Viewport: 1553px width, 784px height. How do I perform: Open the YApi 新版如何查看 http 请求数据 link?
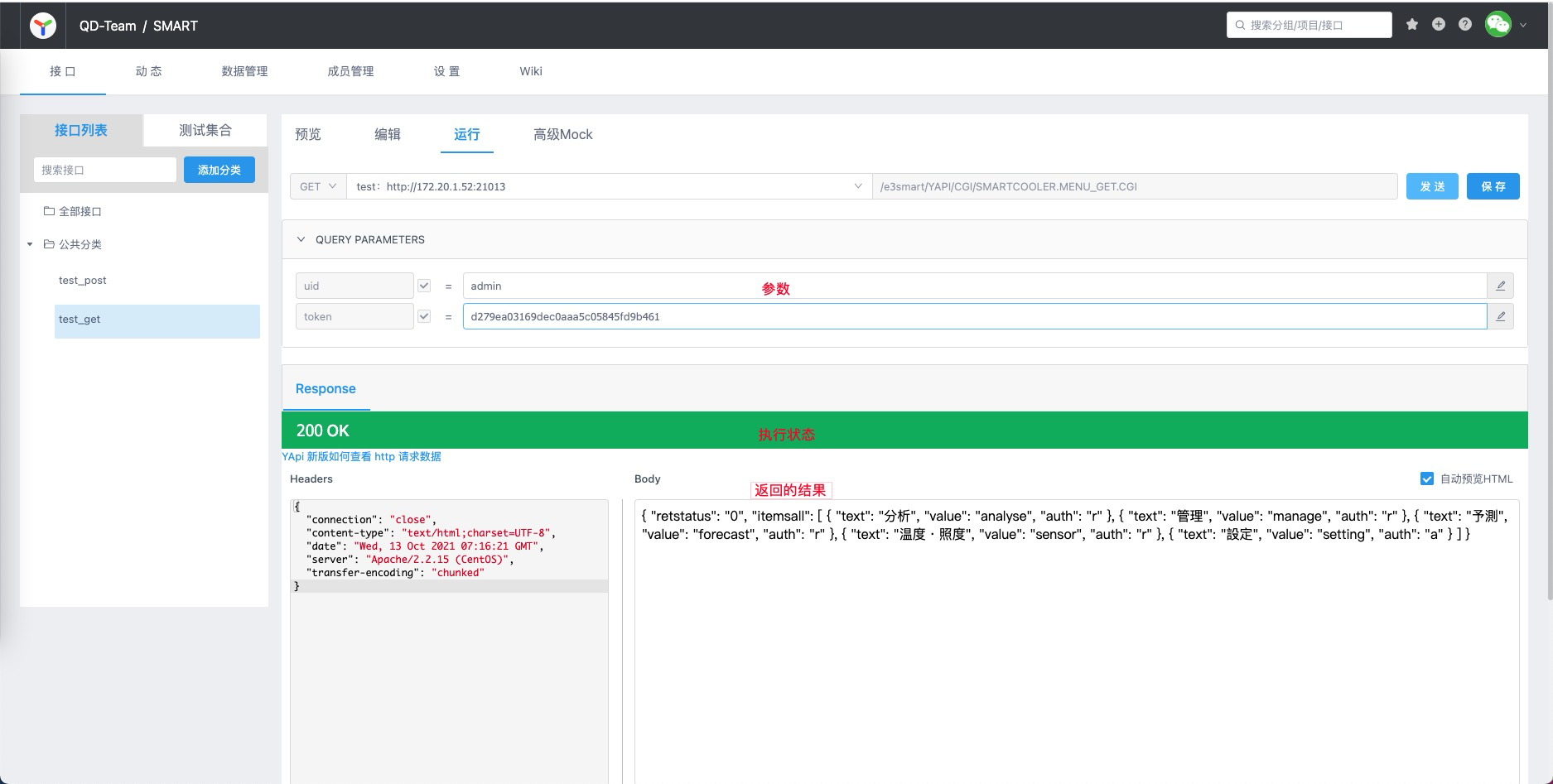(361, 456)
